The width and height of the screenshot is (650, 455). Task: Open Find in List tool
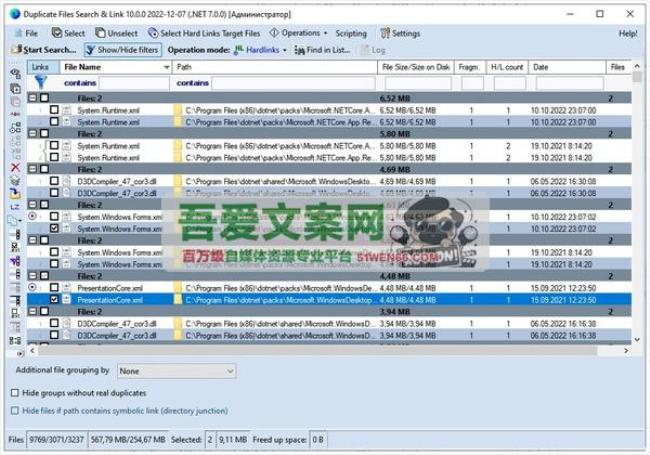[x=322, y=50]
